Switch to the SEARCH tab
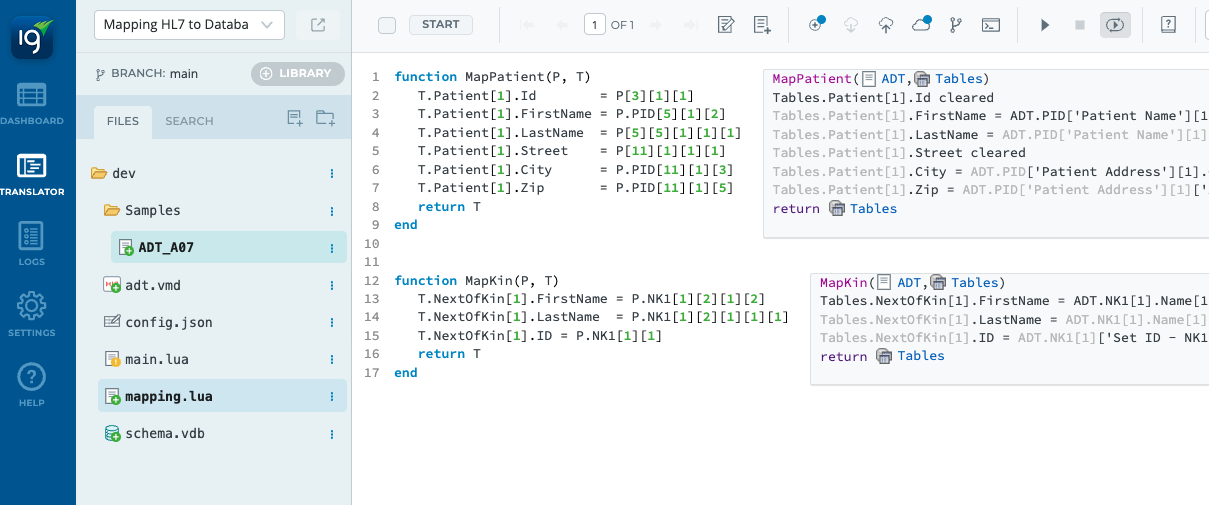 click(x=189, y=121)
